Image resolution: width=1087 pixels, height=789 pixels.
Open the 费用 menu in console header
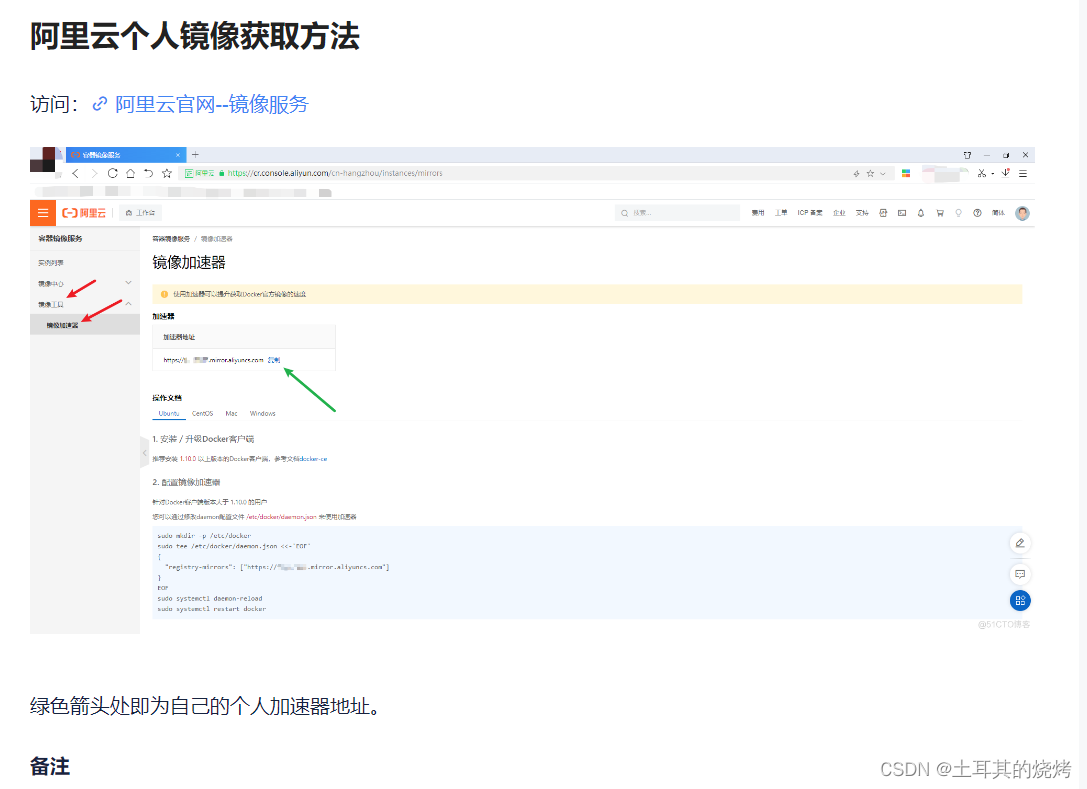point(758,213)
